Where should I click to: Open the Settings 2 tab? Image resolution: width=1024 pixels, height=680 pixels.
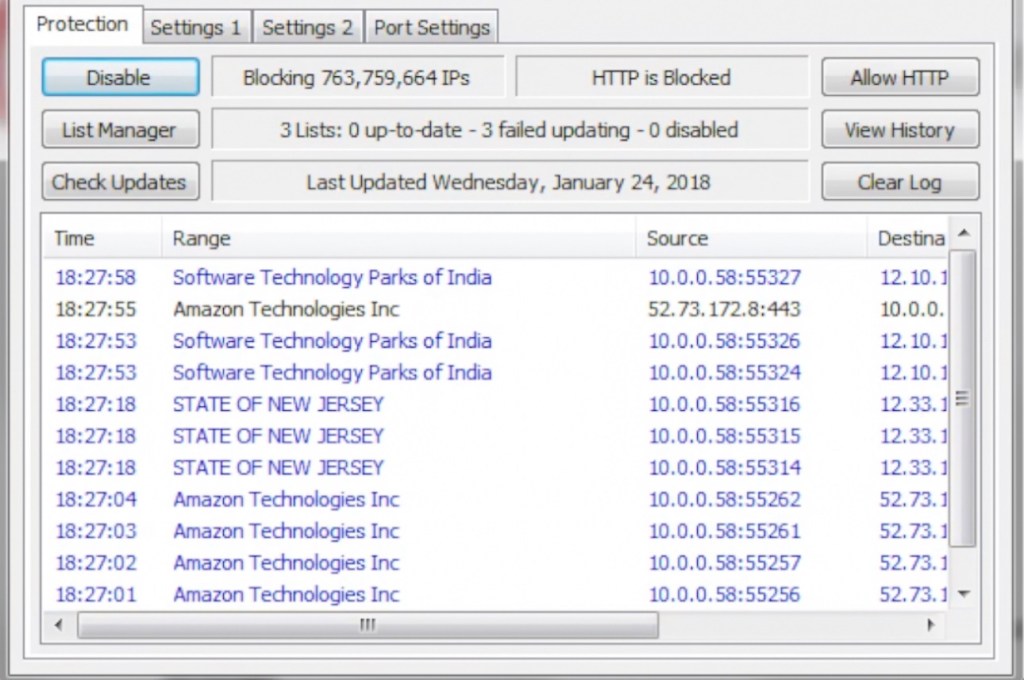[x=307, y=28]
